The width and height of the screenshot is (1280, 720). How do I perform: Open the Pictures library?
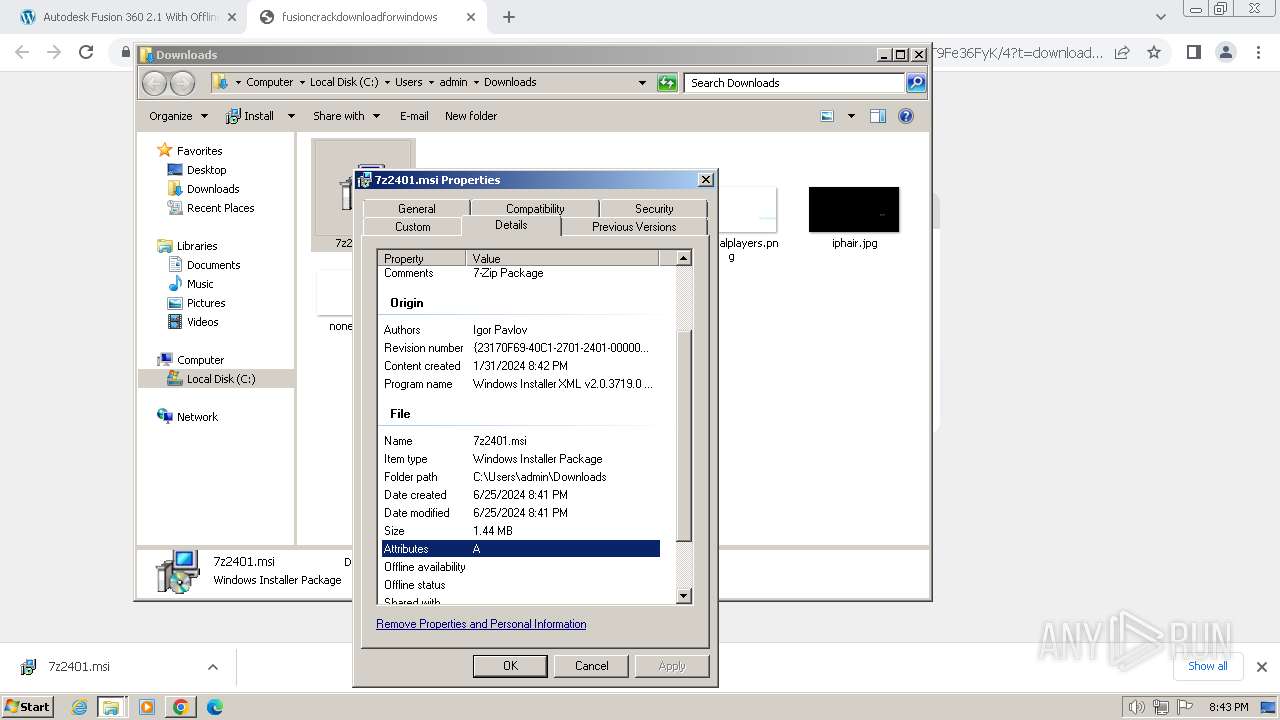coord(206,303)
